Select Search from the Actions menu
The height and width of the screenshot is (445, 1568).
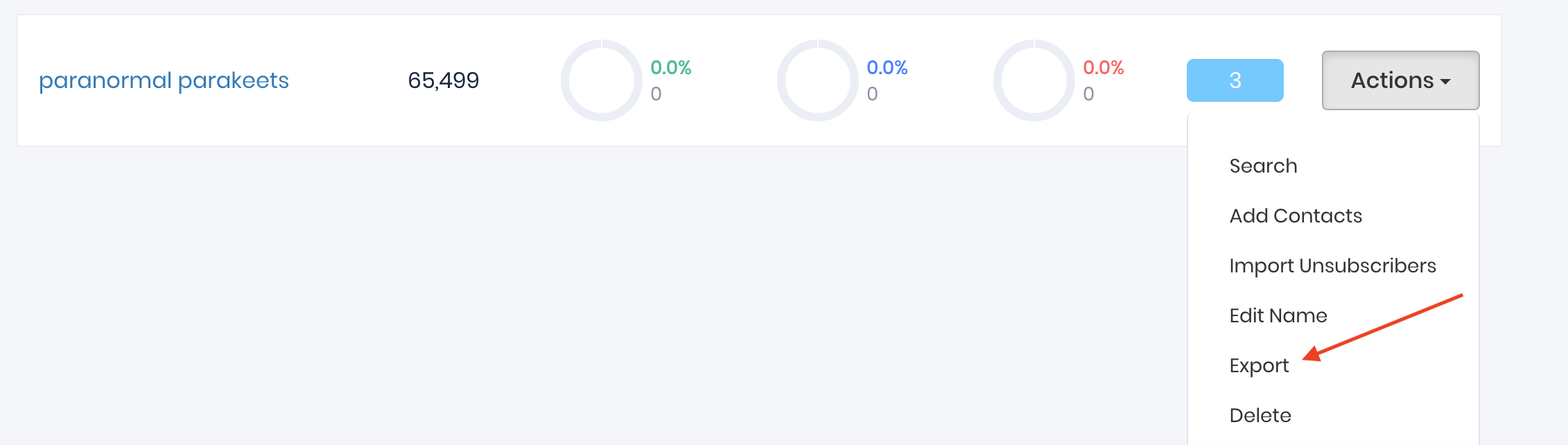[1263, 166]
